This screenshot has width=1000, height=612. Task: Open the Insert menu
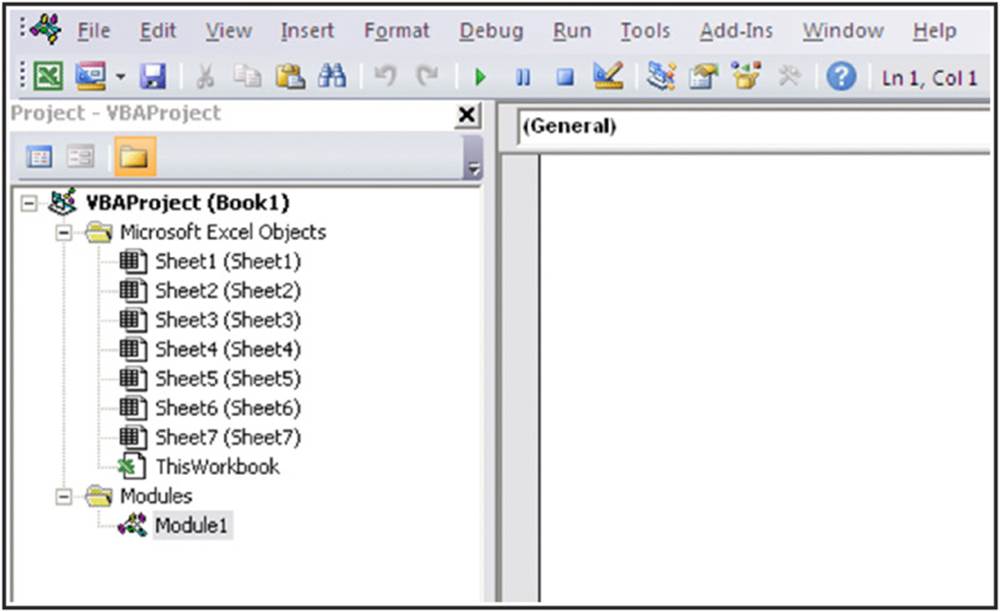tap(307, 31)
